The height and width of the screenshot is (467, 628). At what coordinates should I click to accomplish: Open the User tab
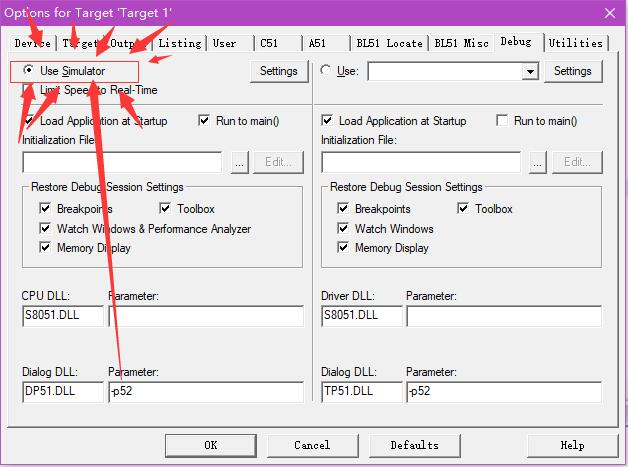231,43
